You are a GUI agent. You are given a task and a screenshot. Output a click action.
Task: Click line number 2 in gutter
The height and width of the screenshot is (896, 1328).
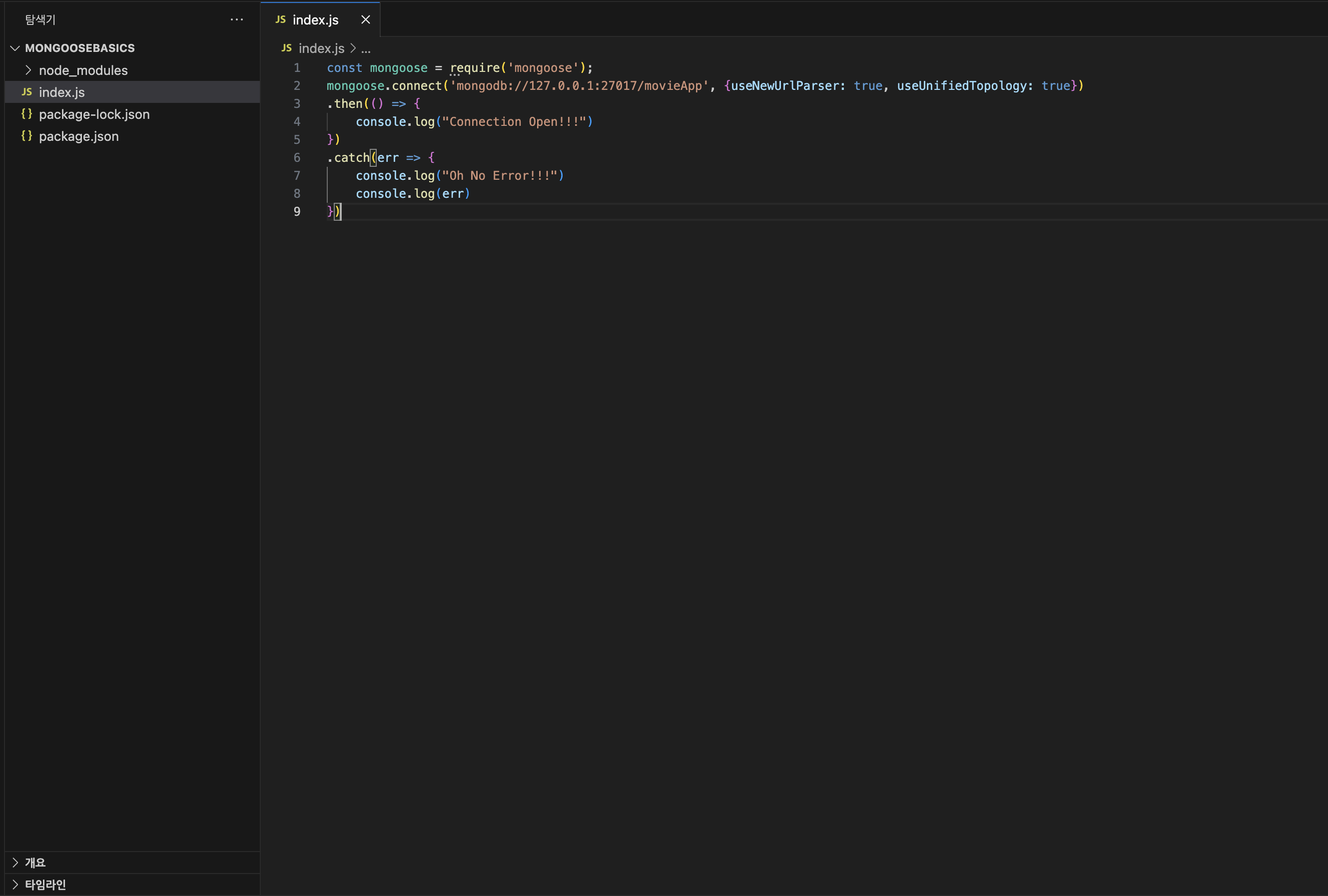click(297, 86)
